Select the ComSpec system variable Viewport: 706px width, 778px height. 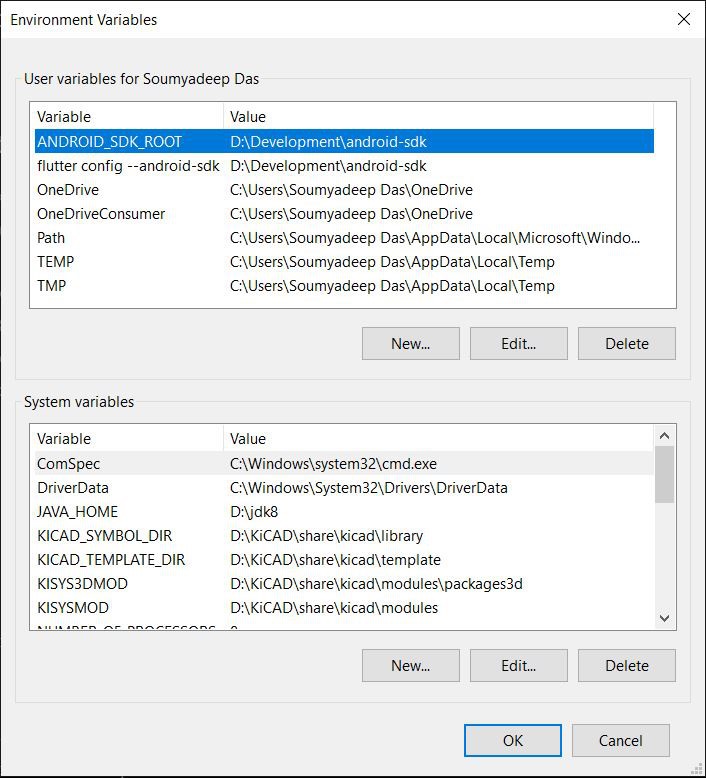69,464
